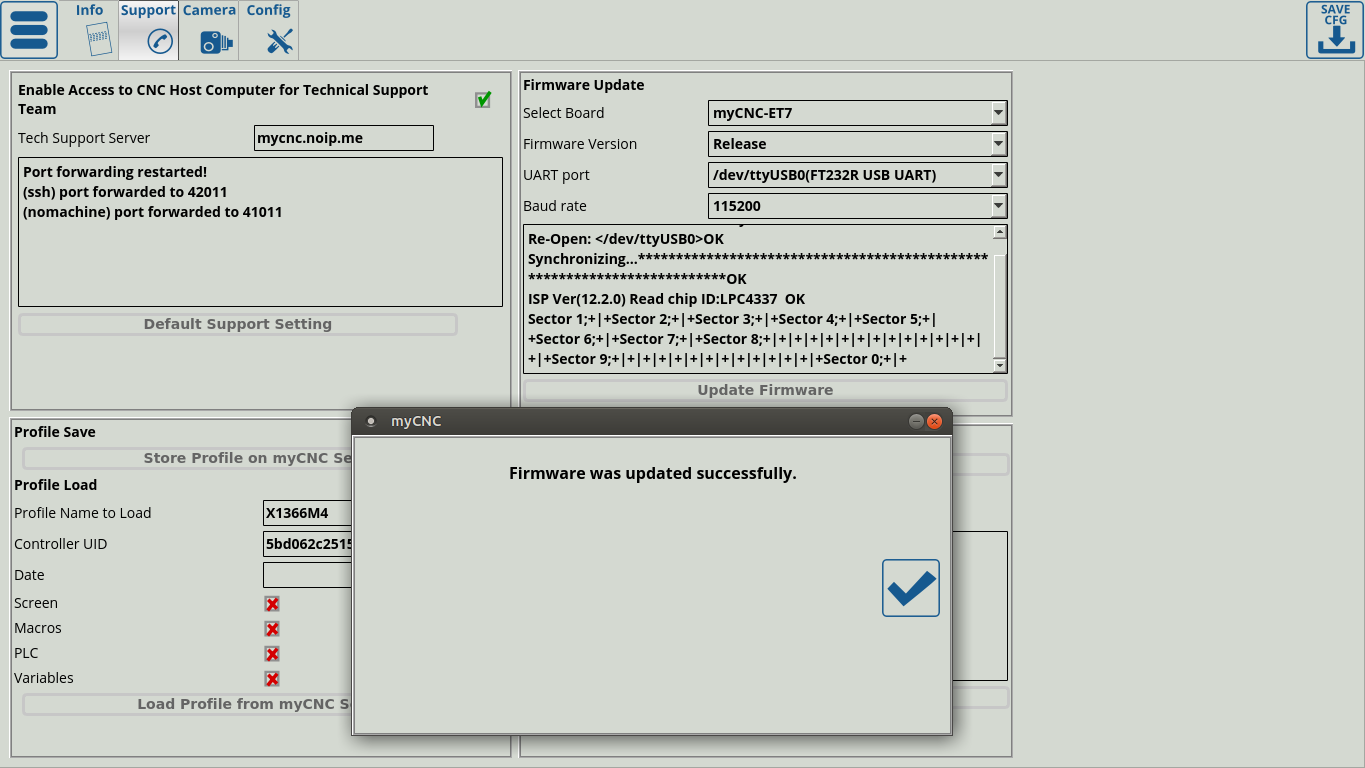This screenshot has width=1365, height=768.
Task: Toggle the Screen profile checkbox
Action: 272,604
